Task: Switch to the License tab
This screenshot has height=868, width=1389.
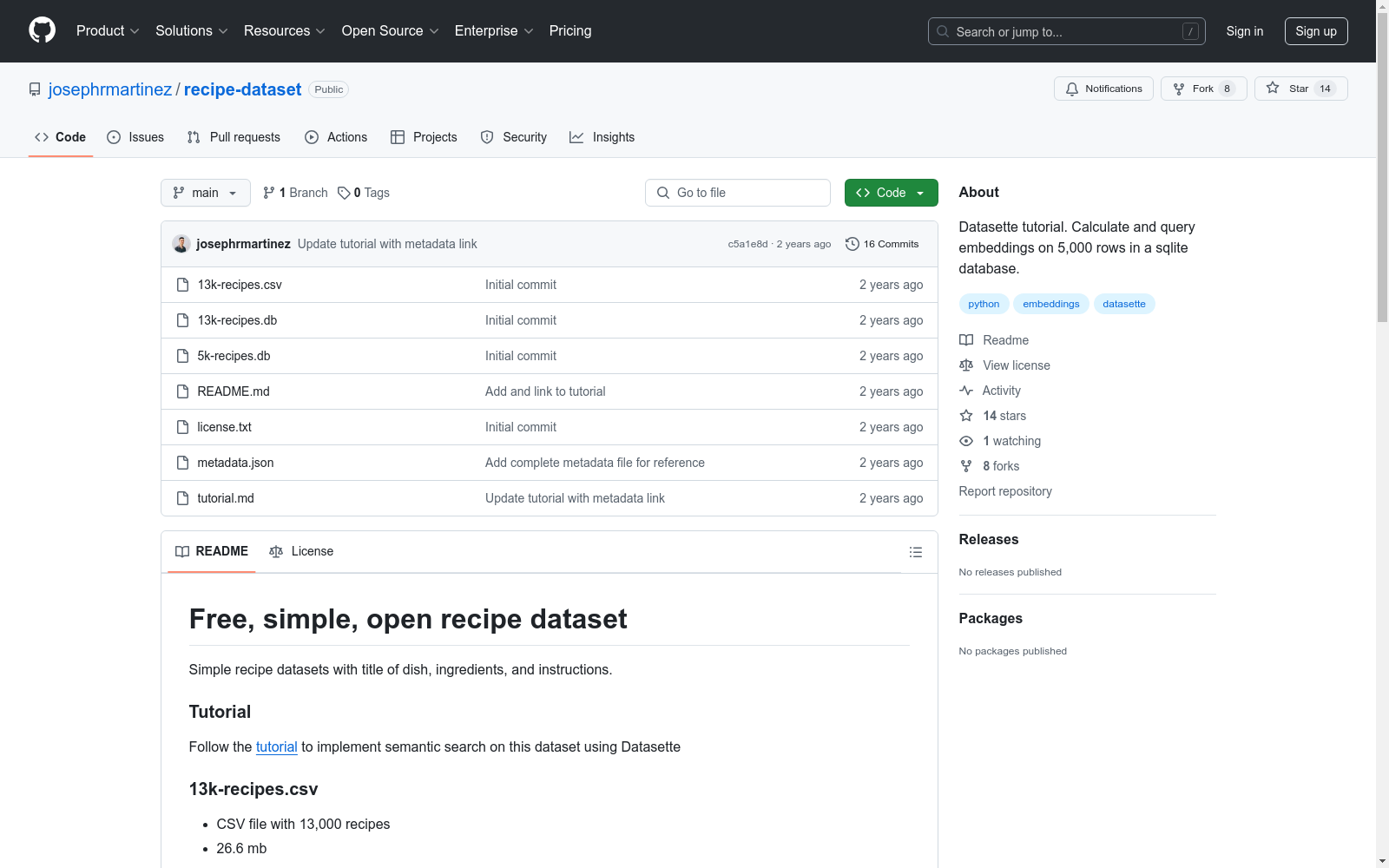Action: (x=301, y=551)
